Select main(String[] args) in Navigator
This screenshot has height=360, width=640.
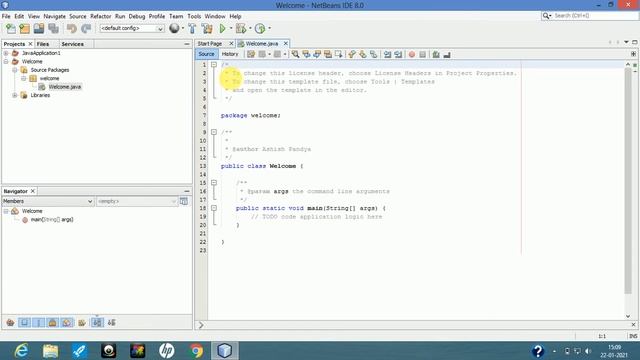click(x=52, y=220)
